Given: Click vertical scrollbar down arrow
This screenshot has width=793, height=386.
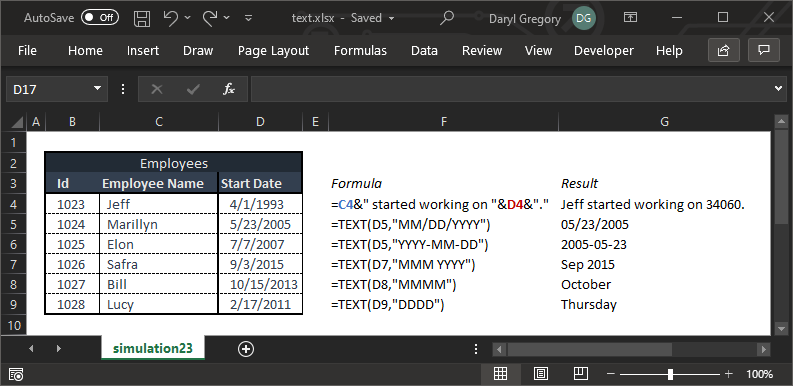Looking at the screenshot, I should pyautogui.click(x=782, y=328).
